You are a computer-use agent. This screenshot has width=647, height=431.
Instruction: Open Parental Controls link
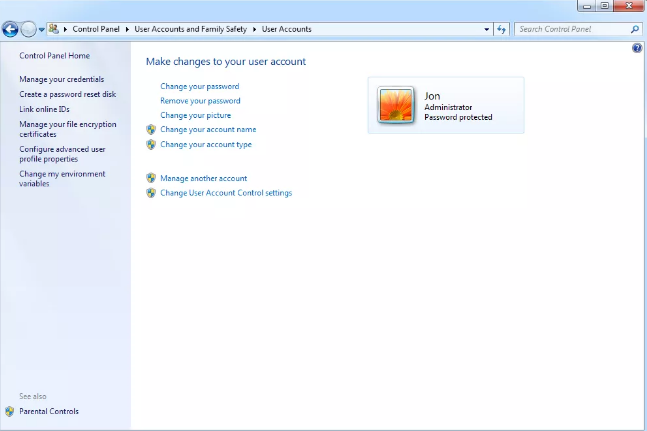coord(49,411)
